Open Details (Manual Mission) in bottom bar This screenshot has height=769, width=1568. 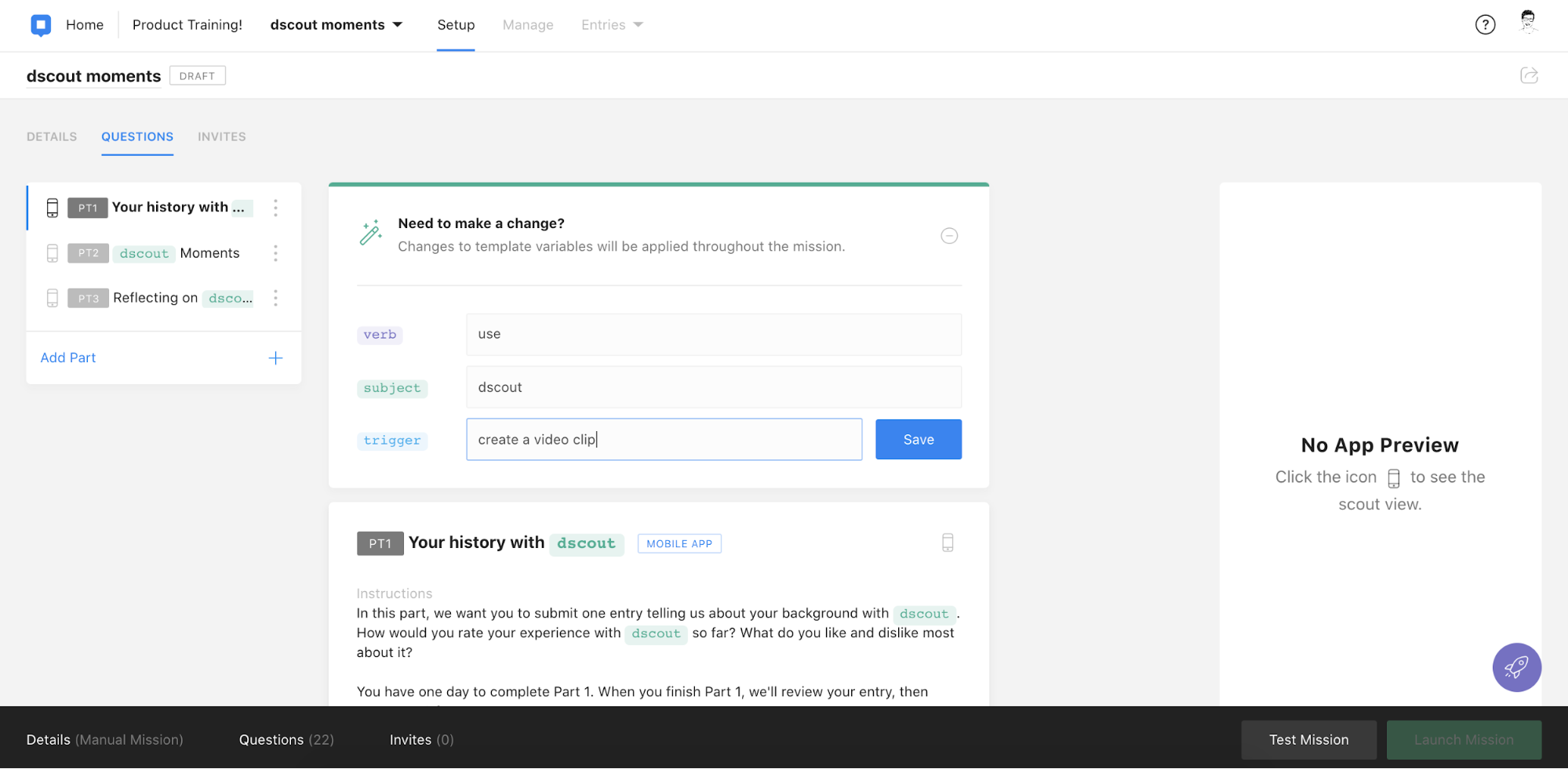point(105,739)
